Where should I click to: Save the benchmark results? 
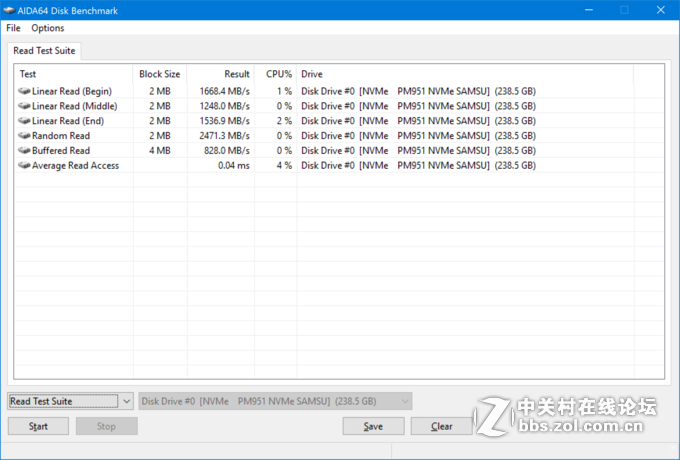[x=373, y=426]
